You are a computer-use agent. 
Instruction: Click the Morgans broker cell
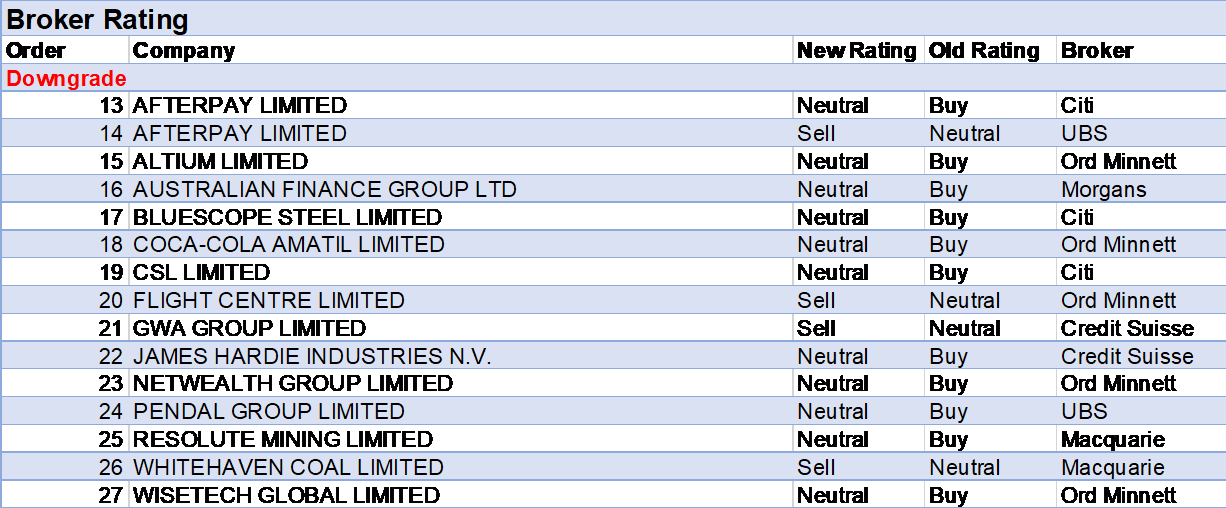pos(1104,190)
